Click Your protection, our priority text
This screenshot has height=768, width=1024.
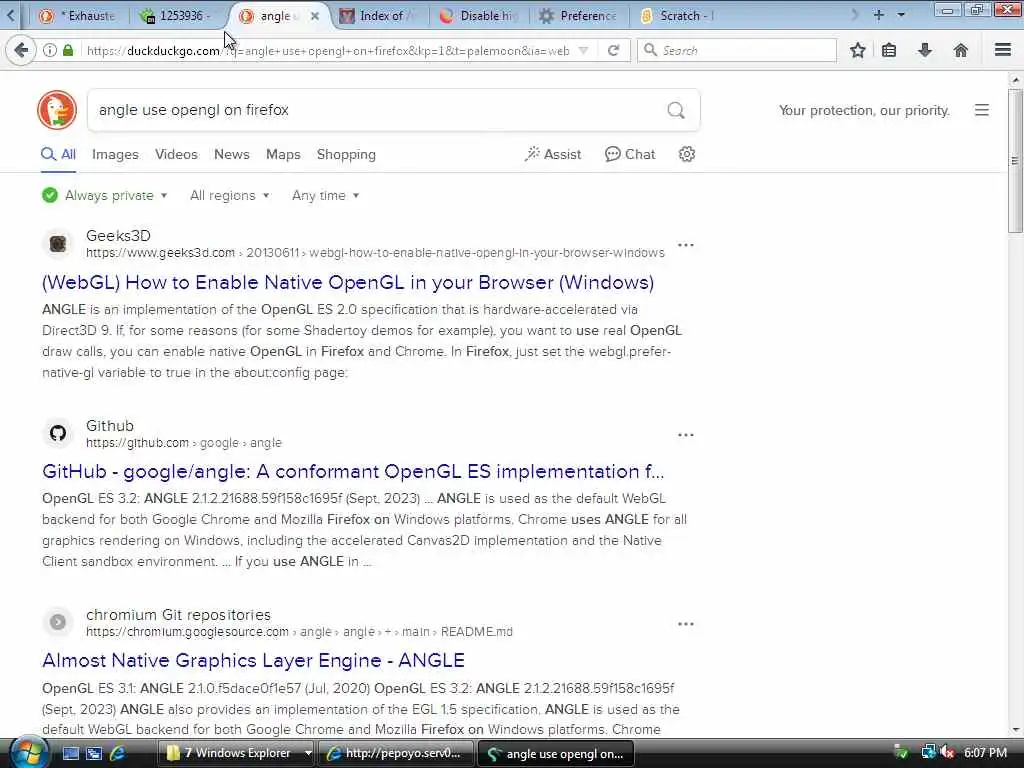[864, 110]
